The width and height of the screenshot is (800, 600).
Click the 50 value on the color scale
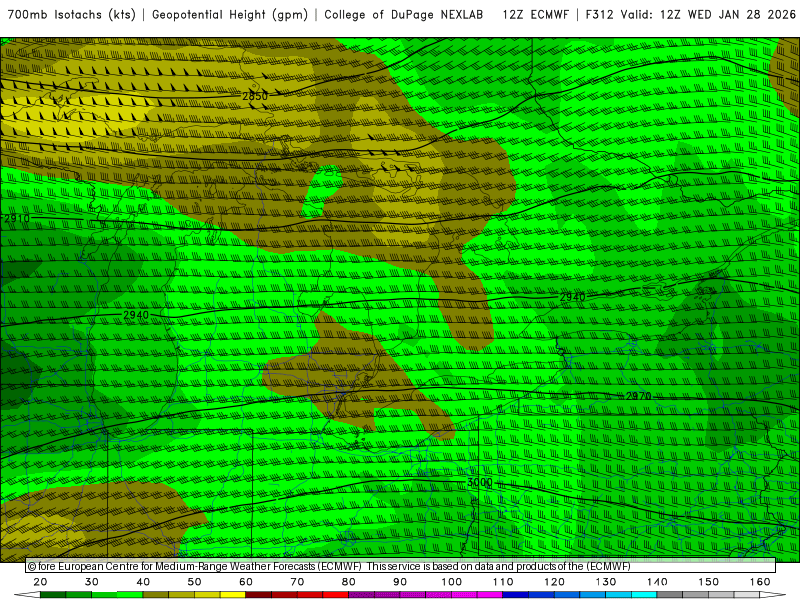[x=194, y=582]
